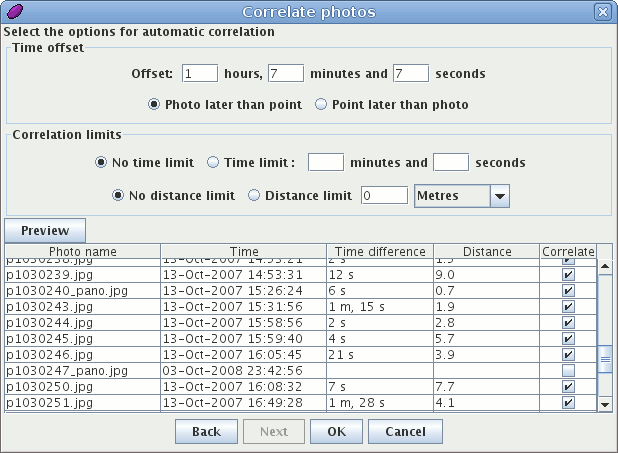Go Back to the previous step

(x=206, y=432)
